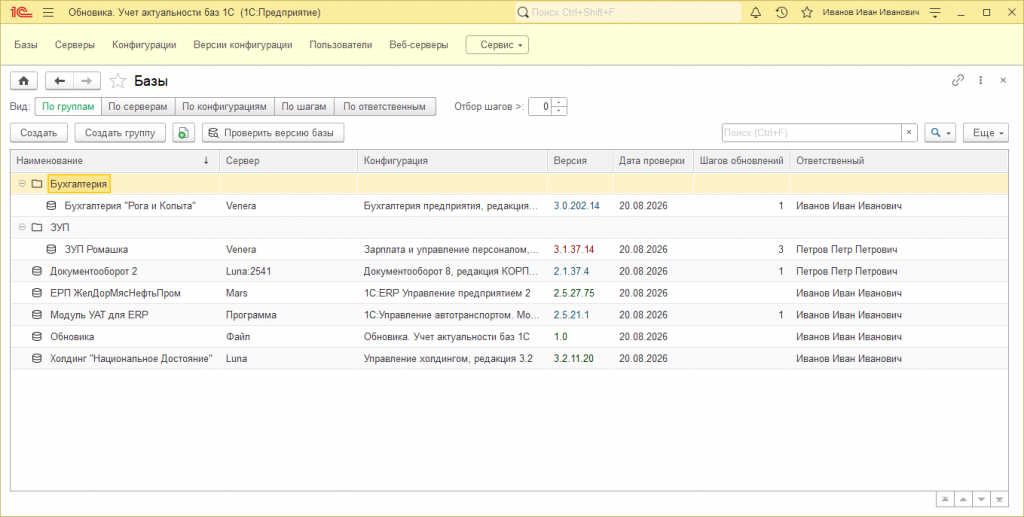Screen dimensions: 1024x517
Task: Decrease the Отбор шагов value
Action: click(559, 111)
